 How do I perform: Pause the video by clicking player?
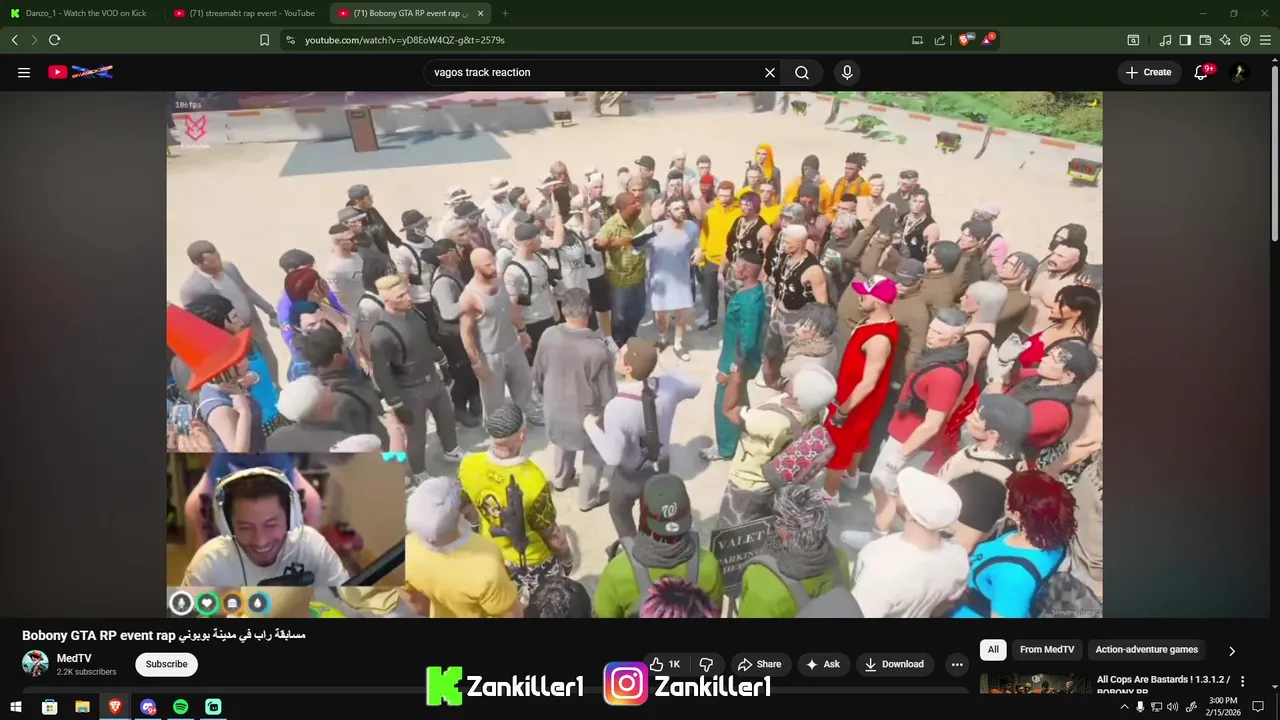634,355
